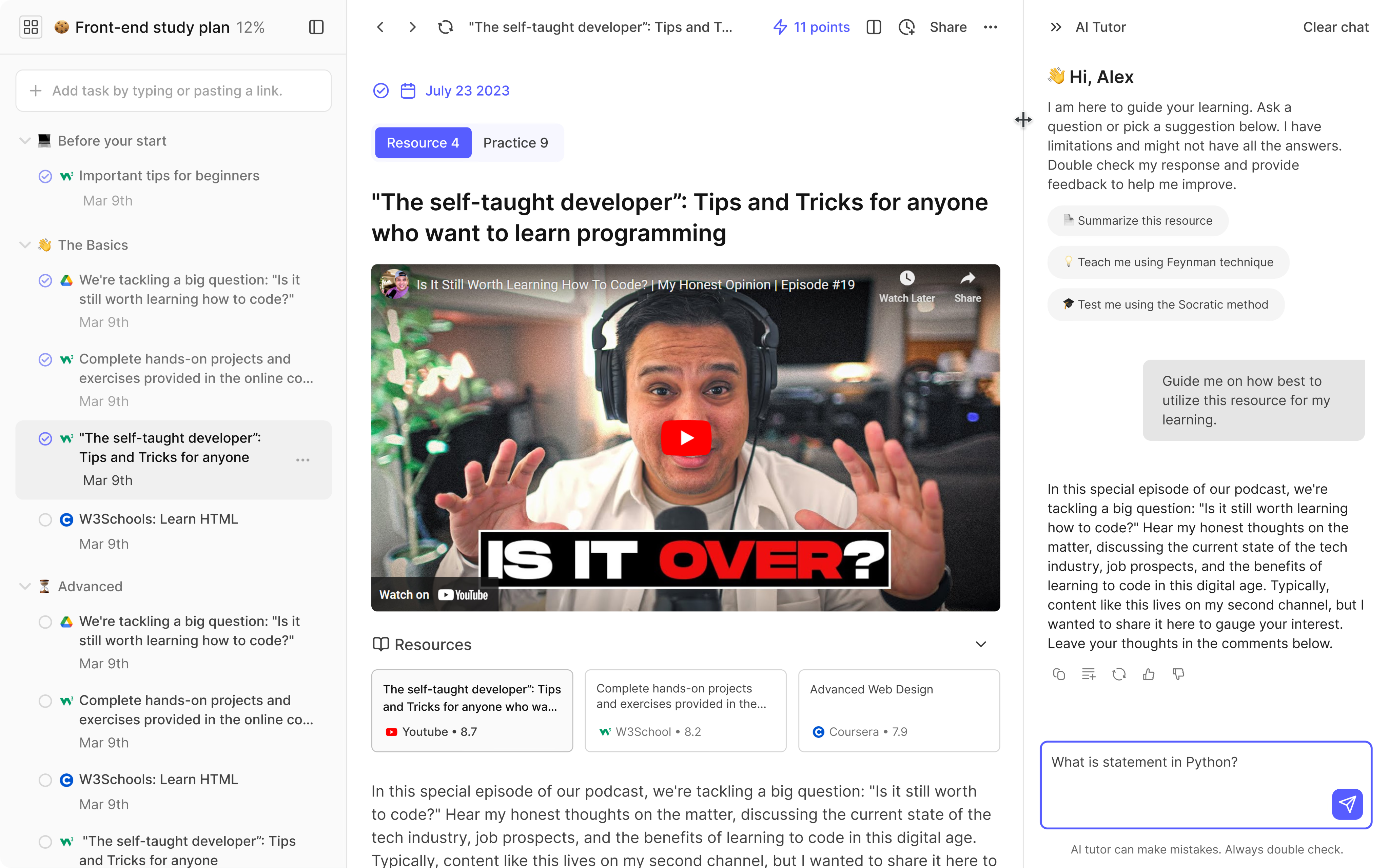The image size is (1389, 868).
Task: Uncheck first Basics 'Is it still worth' task
Action: pos(45,280)
